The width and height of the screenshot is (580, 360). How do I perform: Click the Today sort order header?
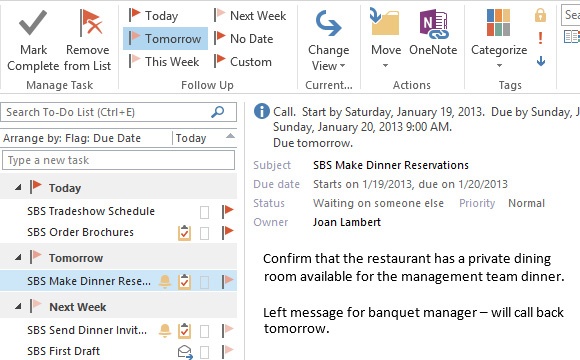coord(191,138)
